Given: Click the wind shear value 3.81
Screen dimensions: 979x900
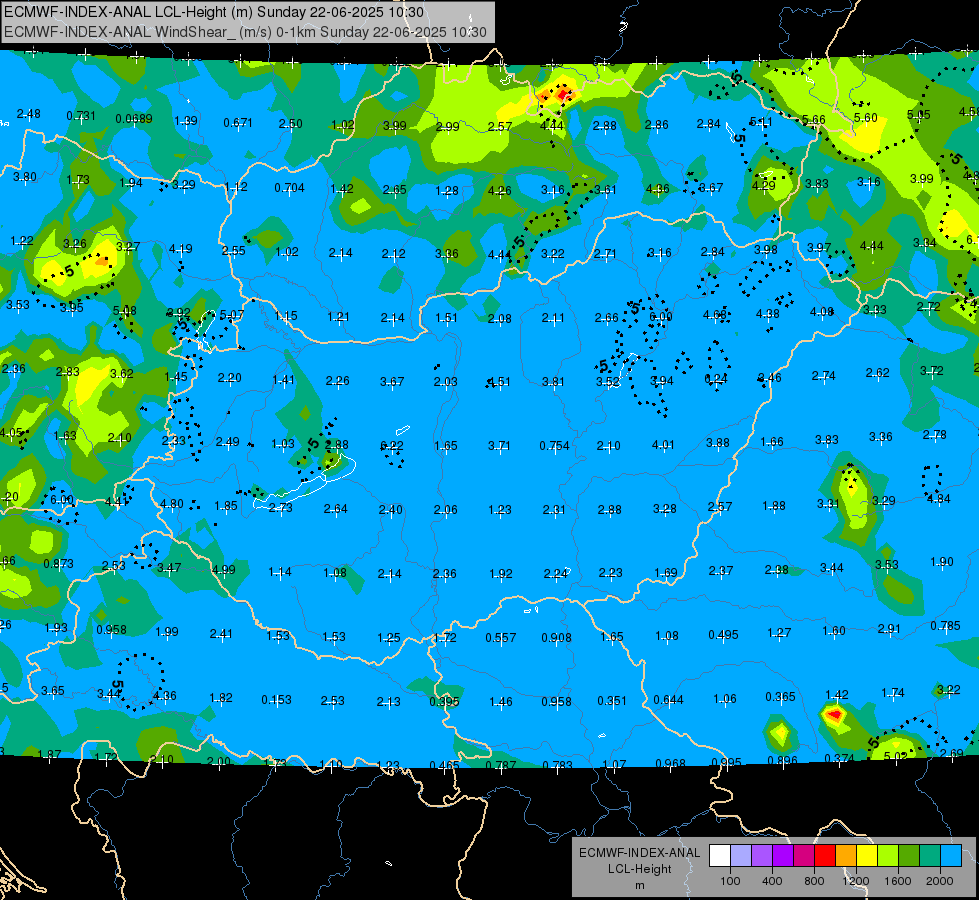Looking at the screenshot, I should click(x=553, y=382).
